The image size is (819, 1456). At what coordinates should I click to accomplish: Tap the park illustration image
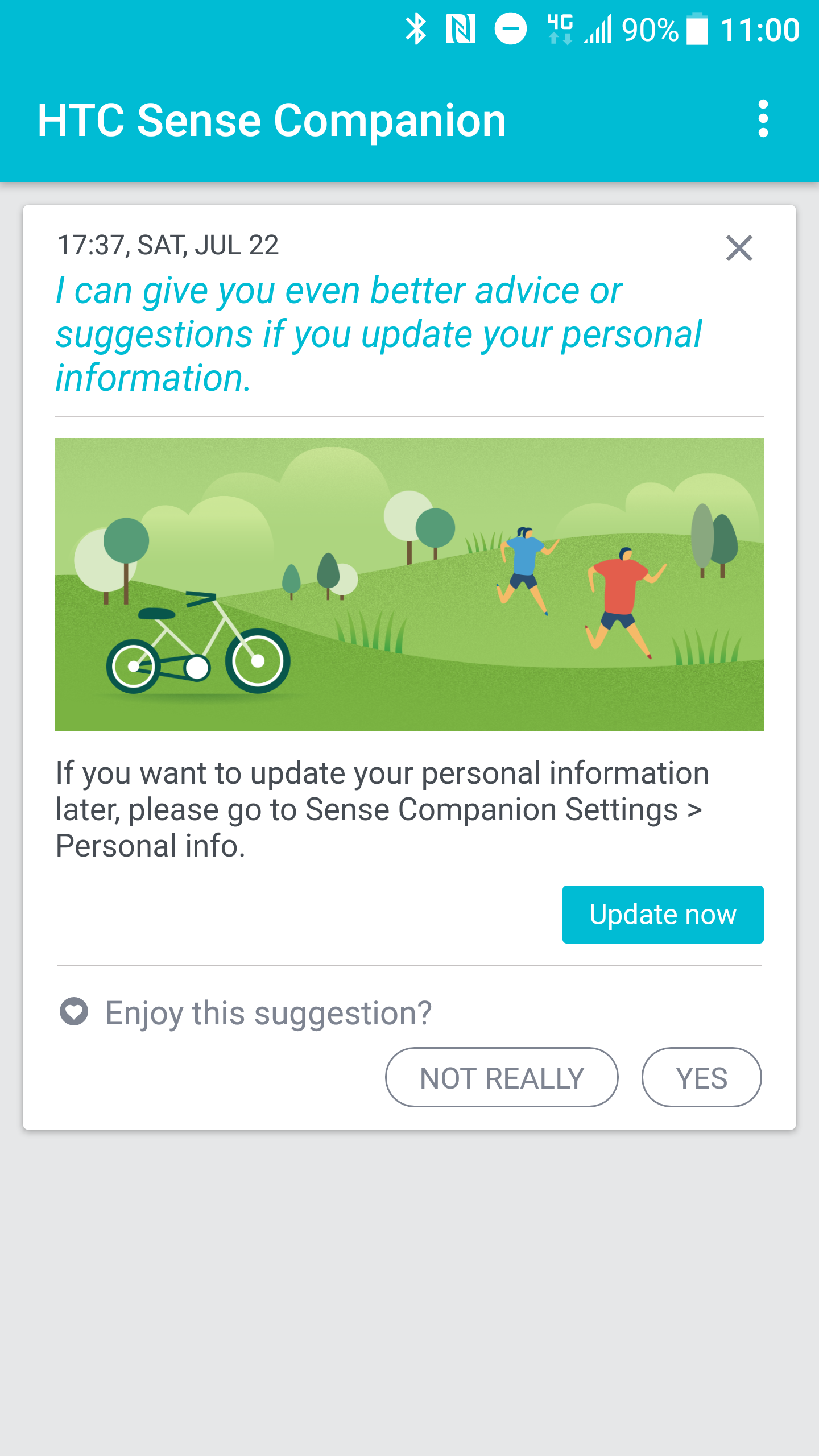(x=409, y=585)
